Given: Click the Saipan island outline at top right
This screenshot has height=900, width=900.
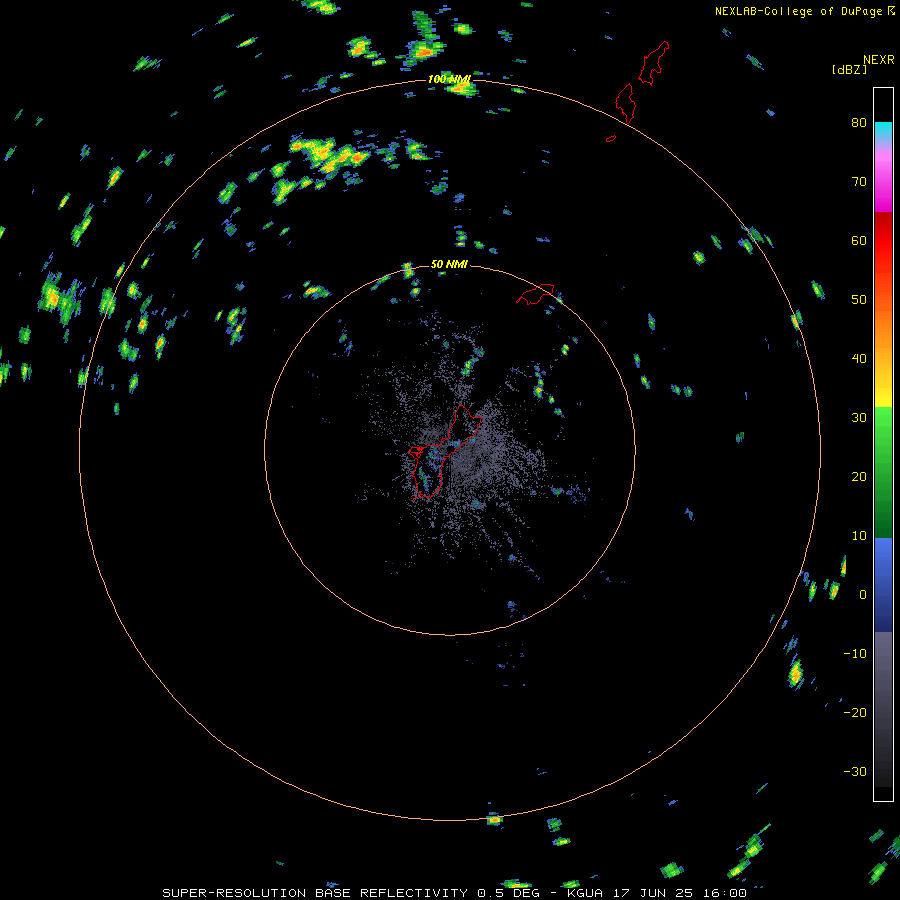Looking at the screenshot, I should click(654, 63).
